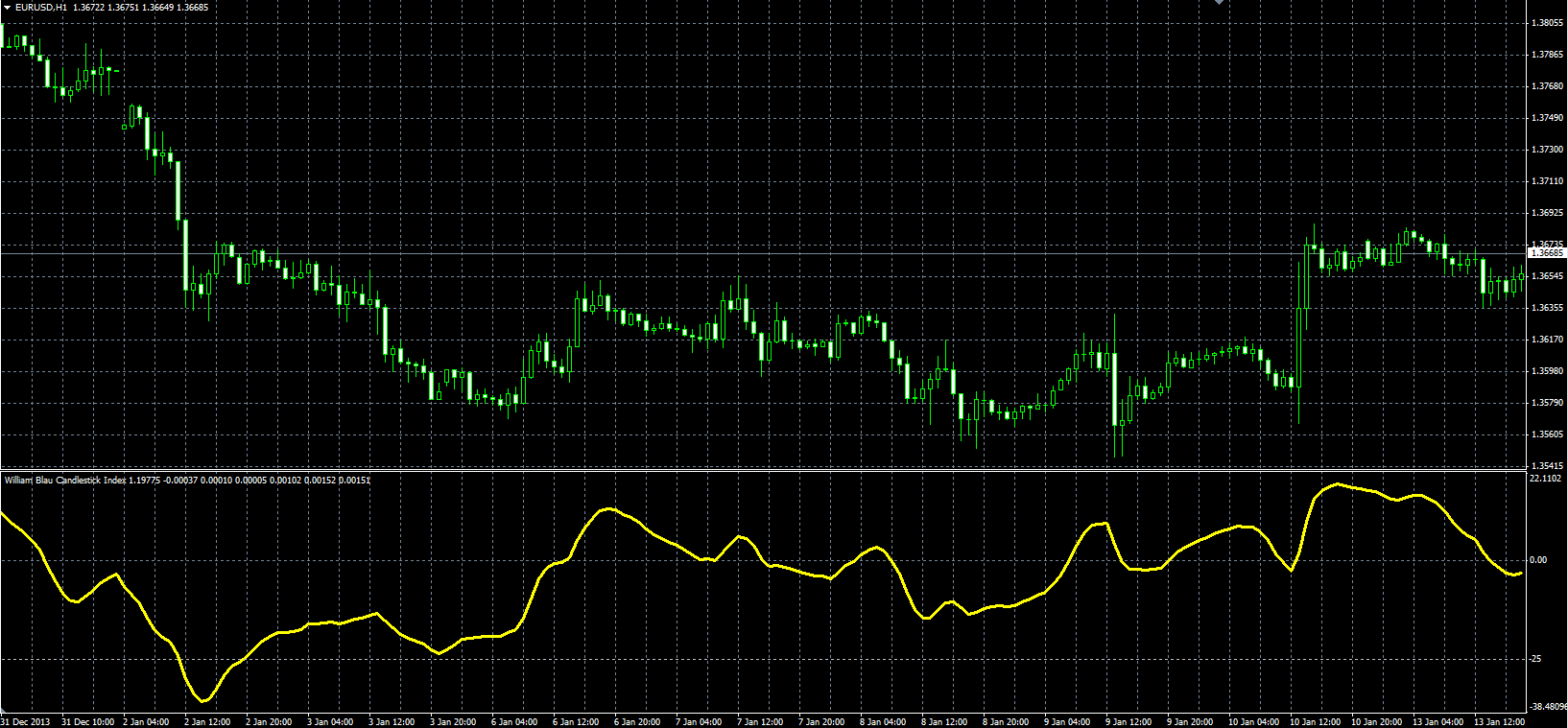The width and height of the screenshot is (1568, 728).
Task: Click the 2 Jan 04:00 time label
Action: [x=146, y=722]
